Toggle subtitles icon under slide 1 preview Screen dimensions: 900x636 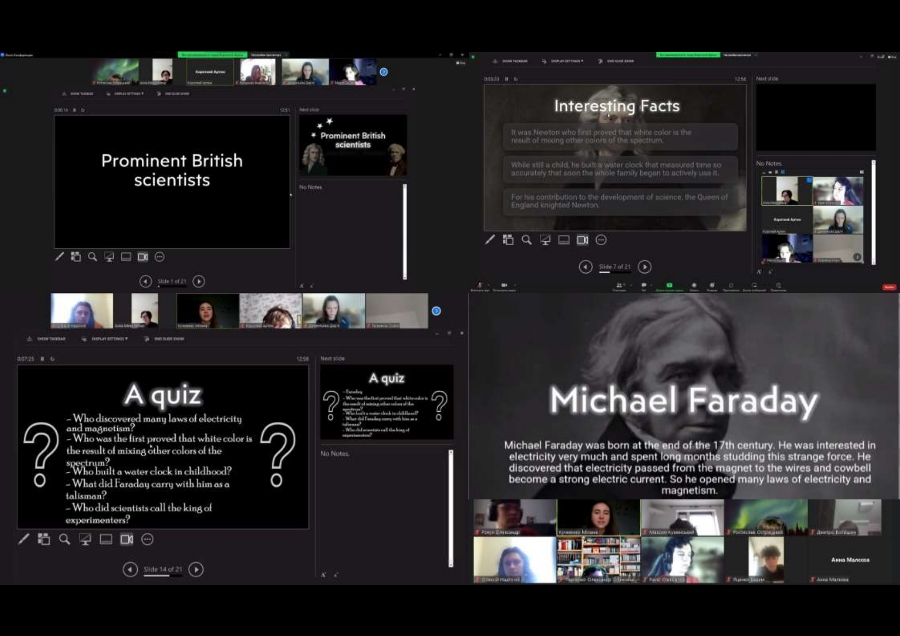pyautogui.click(x=126, y=257)
